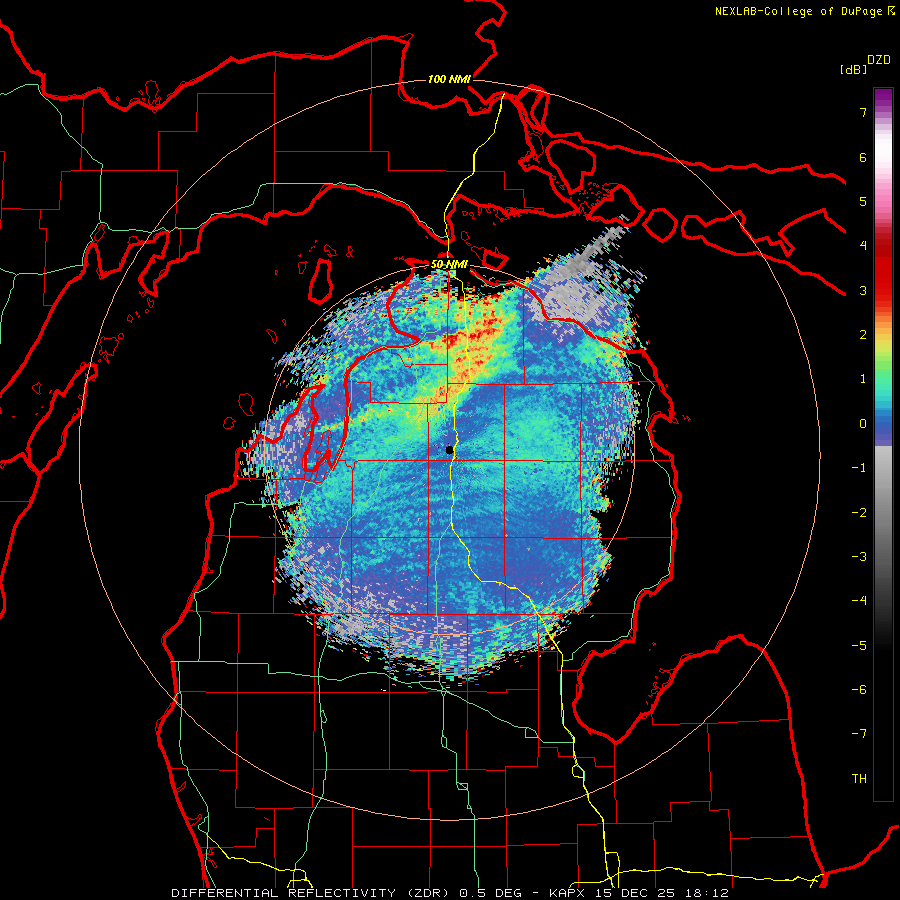Screen dimensions: 900x900
Task: Click the TH threshold label on the scale
Action: (859, 779)
